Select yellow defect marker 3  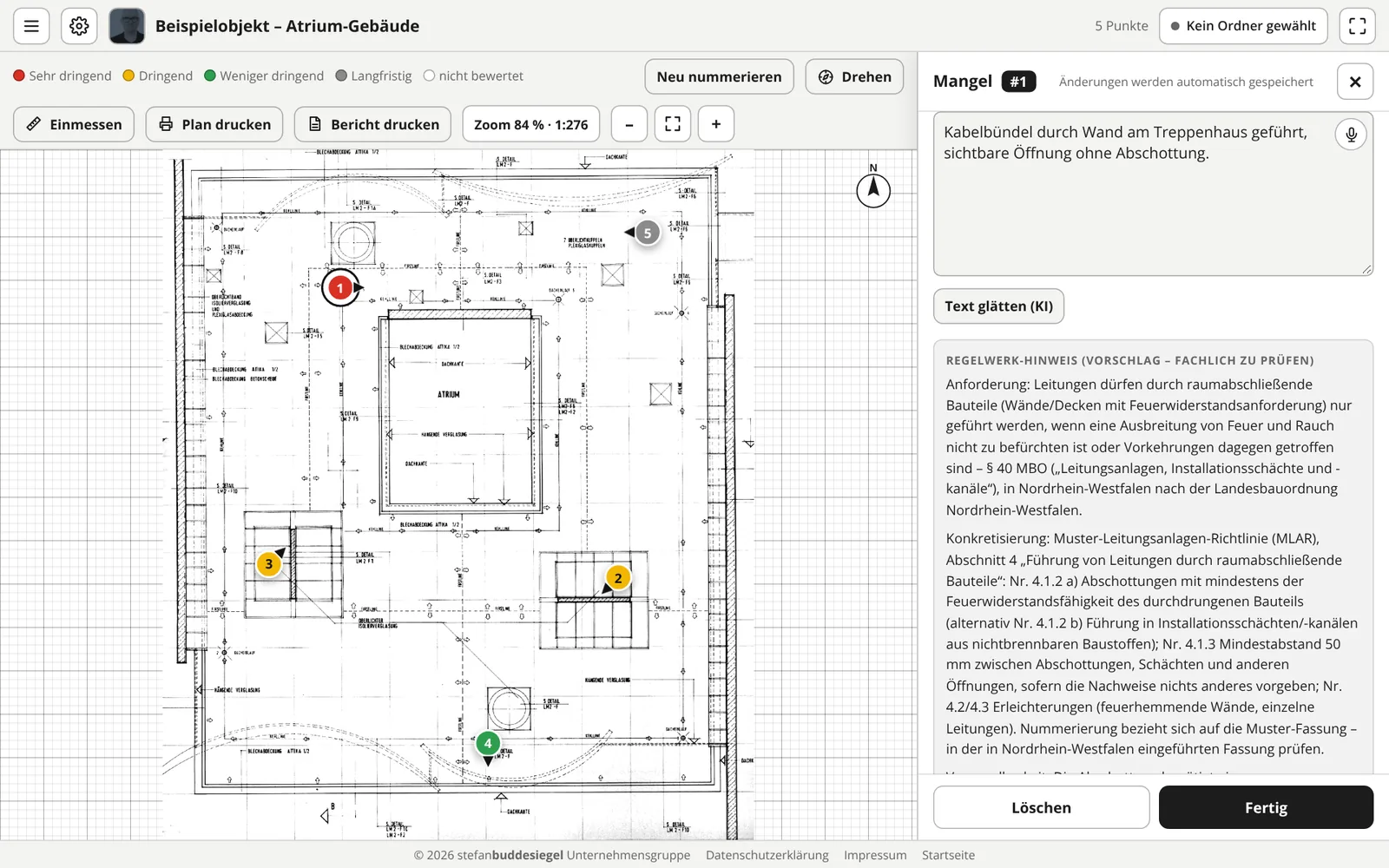tap(269, 564)
